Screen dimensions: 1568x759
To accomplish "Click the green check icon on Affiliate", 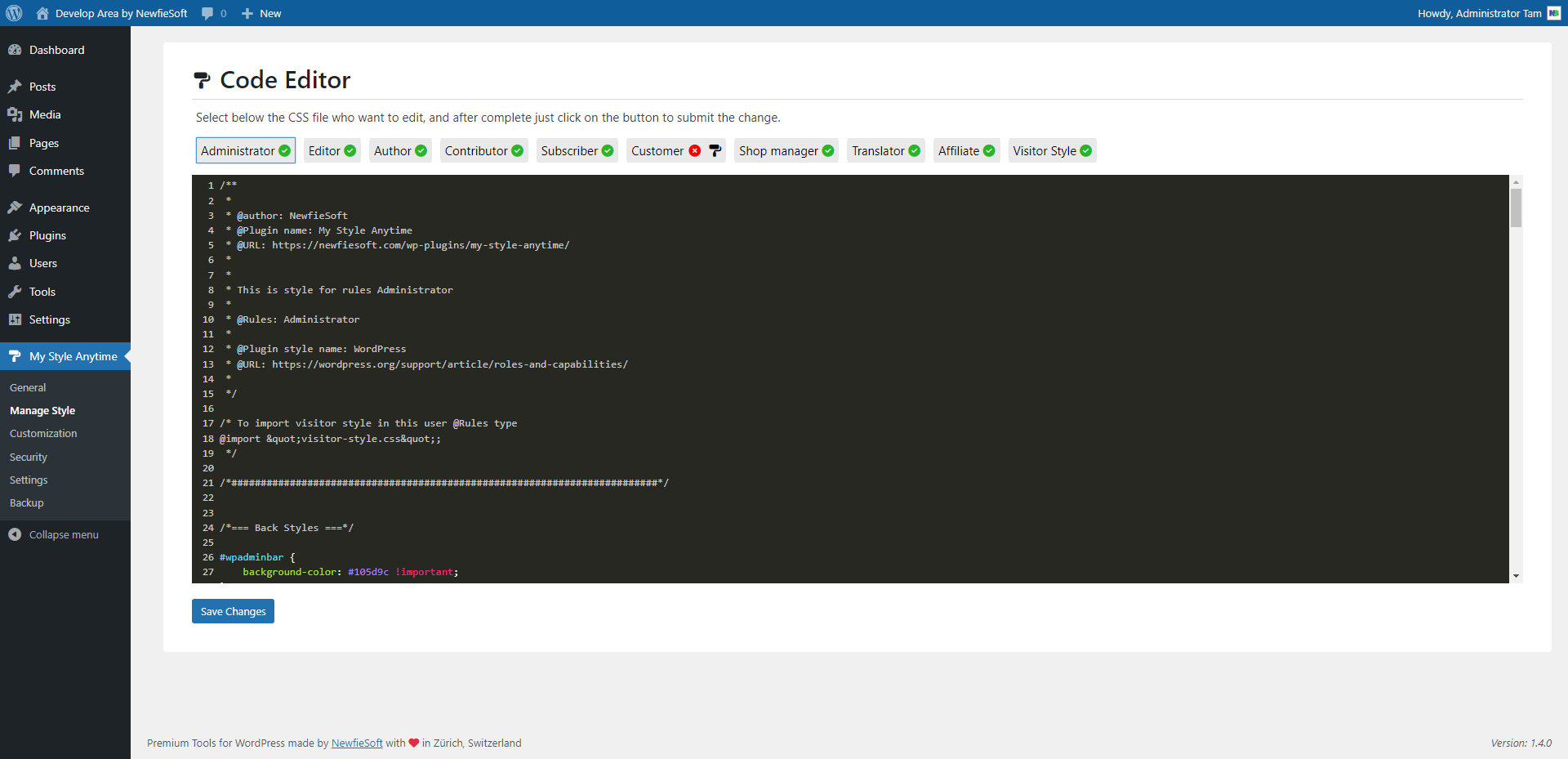I will point(989,150).
